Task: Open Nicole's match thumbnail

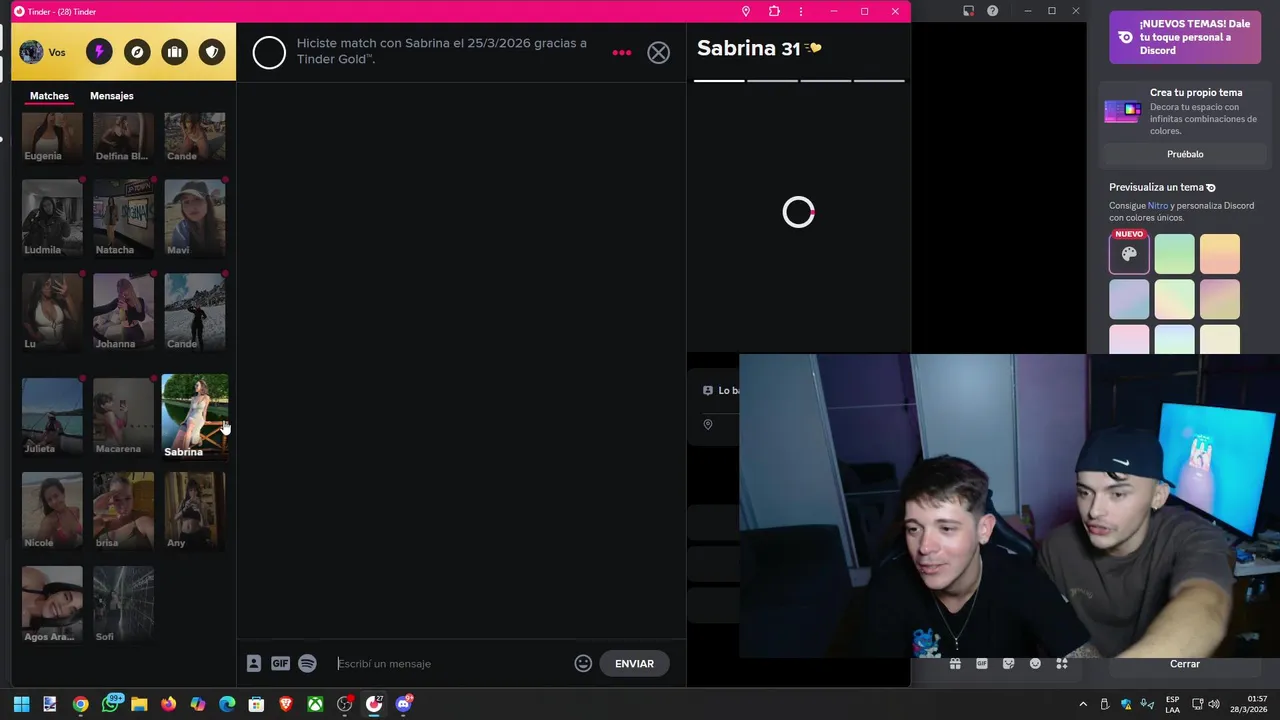Action: [x=52, y=510]
